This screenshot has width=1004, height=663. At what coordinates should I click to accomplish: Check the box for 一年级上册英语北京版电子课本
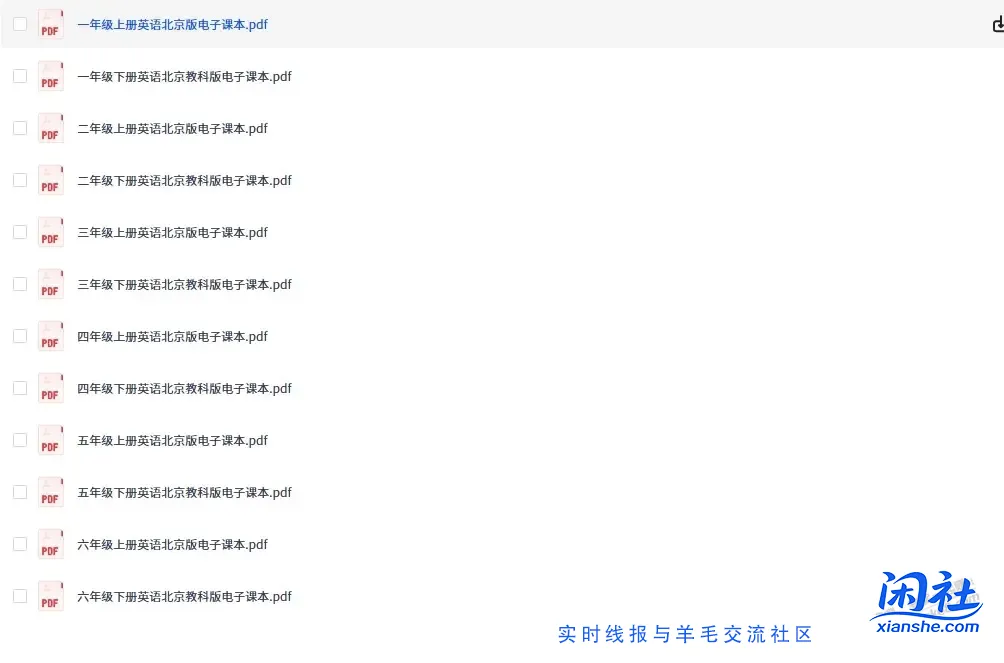[x=19, y=23]
